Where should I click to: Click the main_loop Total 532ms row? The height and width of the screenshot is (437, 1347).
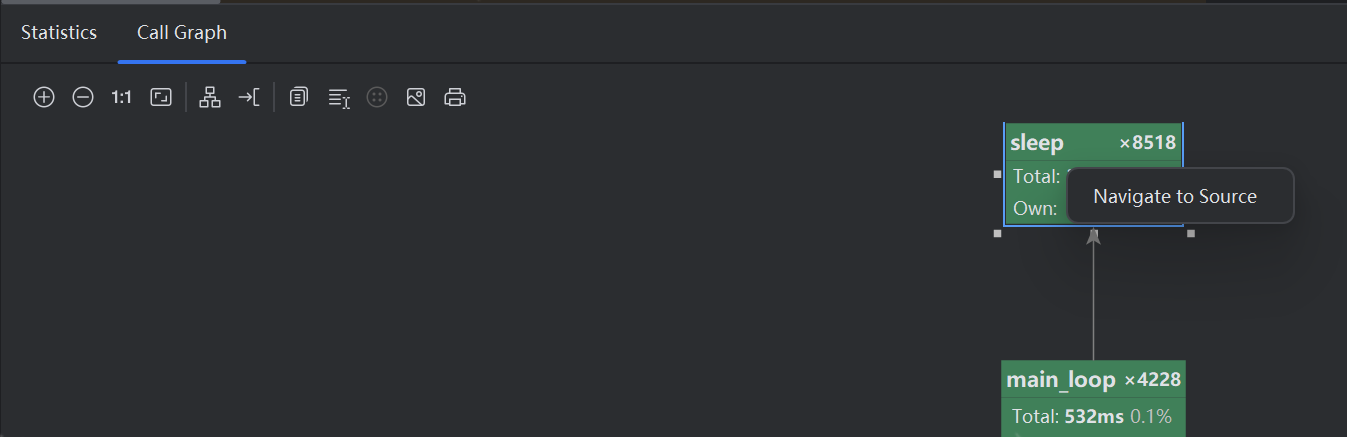(x=1092, y=417)
